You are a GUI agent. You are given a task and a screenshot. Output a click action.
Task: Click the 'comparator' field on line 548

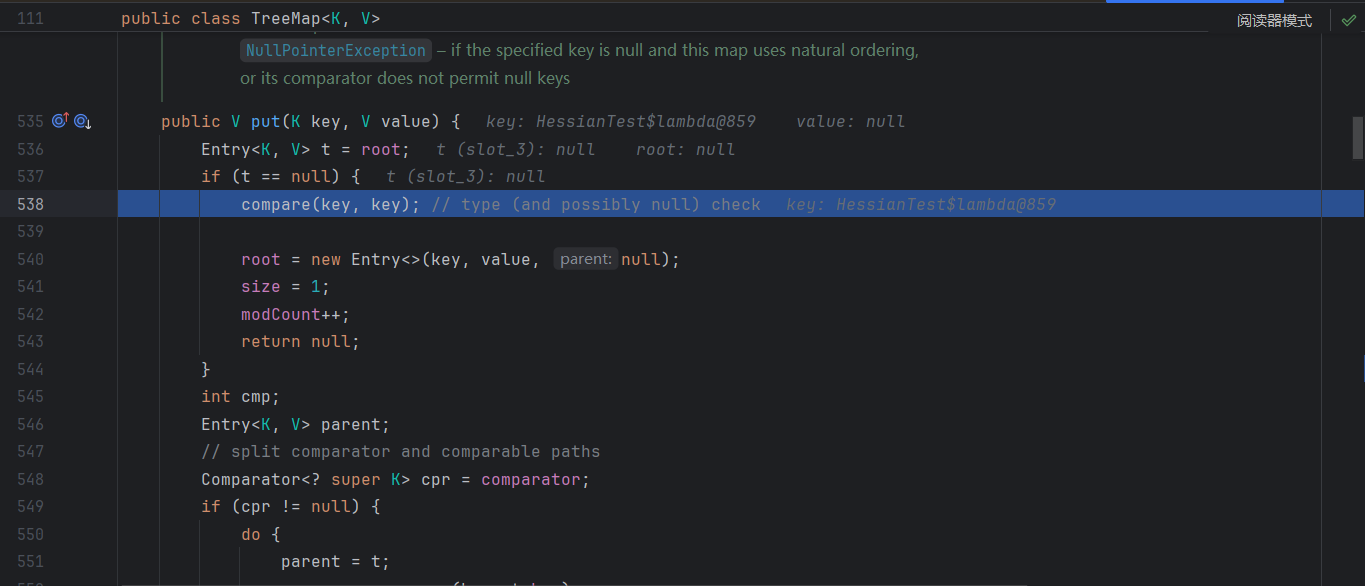530,479
